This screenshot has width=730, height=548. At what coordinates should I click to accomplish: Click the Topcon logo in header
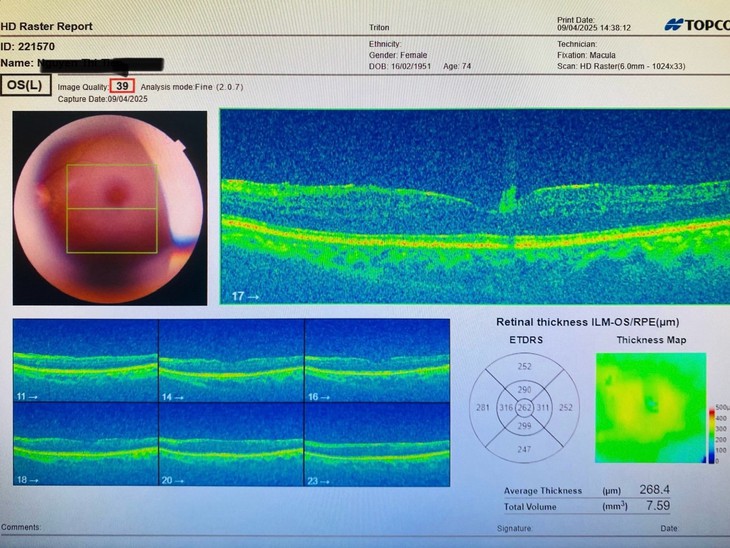tap(697, 25)
